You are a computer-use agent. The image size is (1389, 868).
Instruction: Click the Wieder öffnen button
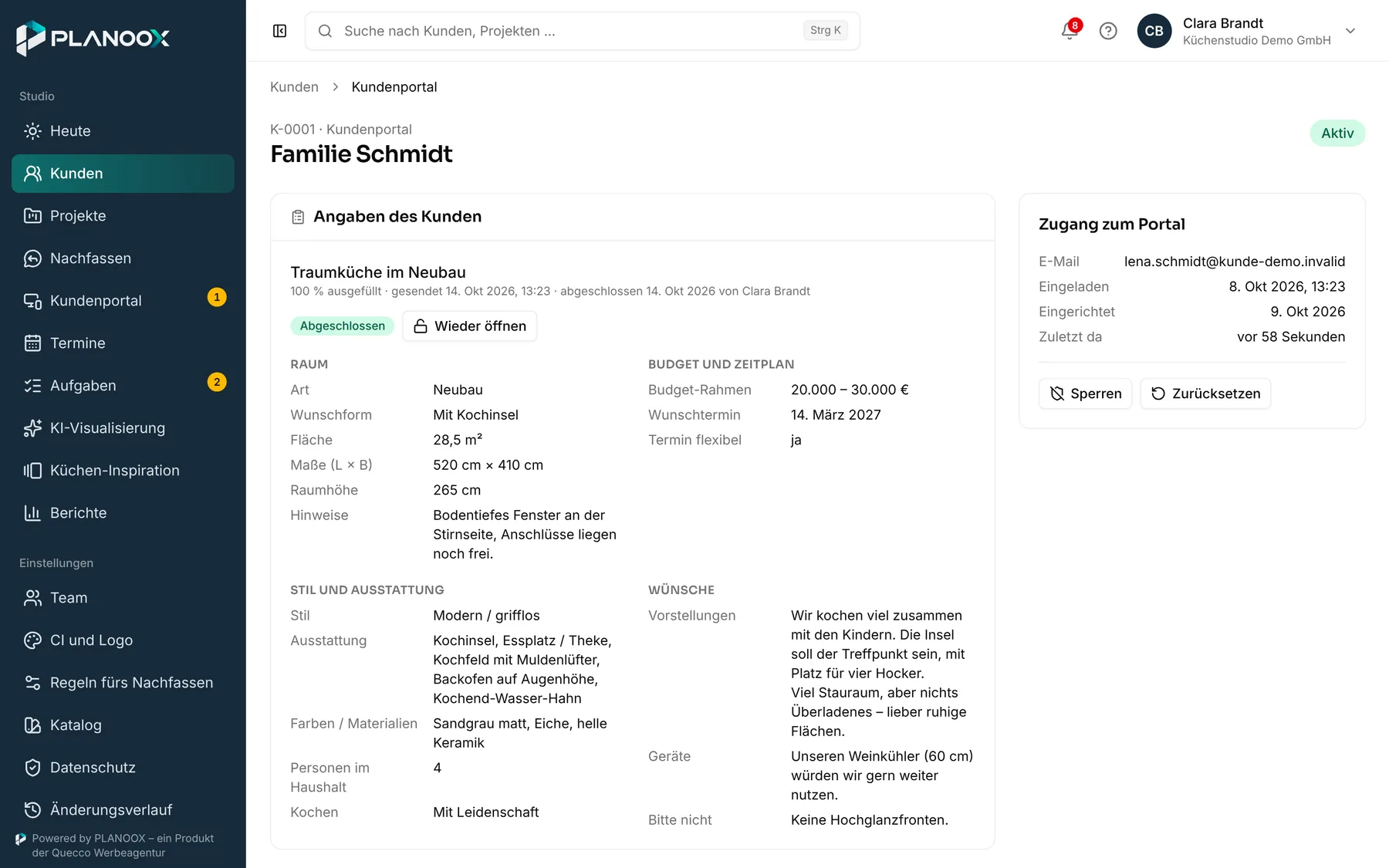(469, 326)
